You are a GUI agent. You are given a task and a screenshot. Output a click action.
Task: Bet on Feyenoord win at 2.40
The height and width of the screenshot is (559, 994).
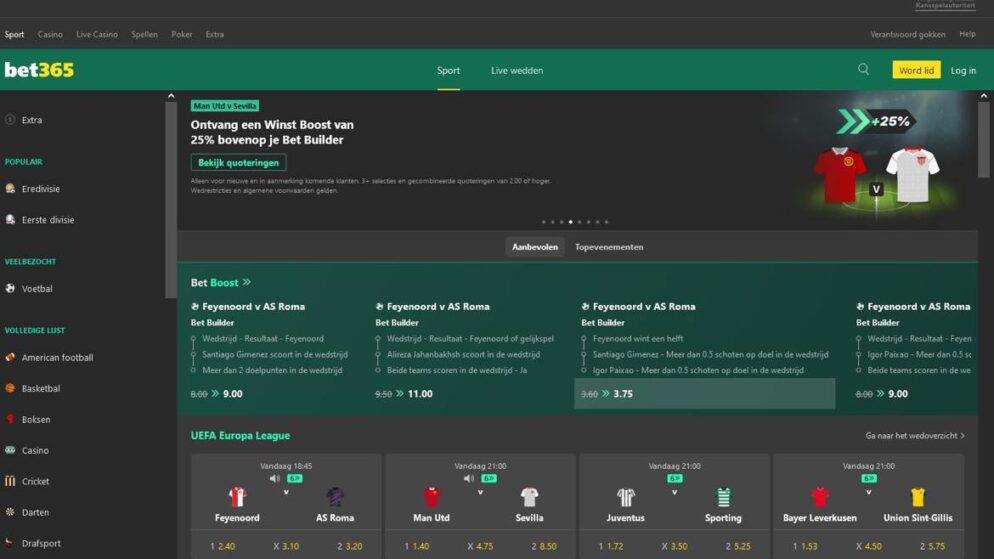(x=223, y=546)
